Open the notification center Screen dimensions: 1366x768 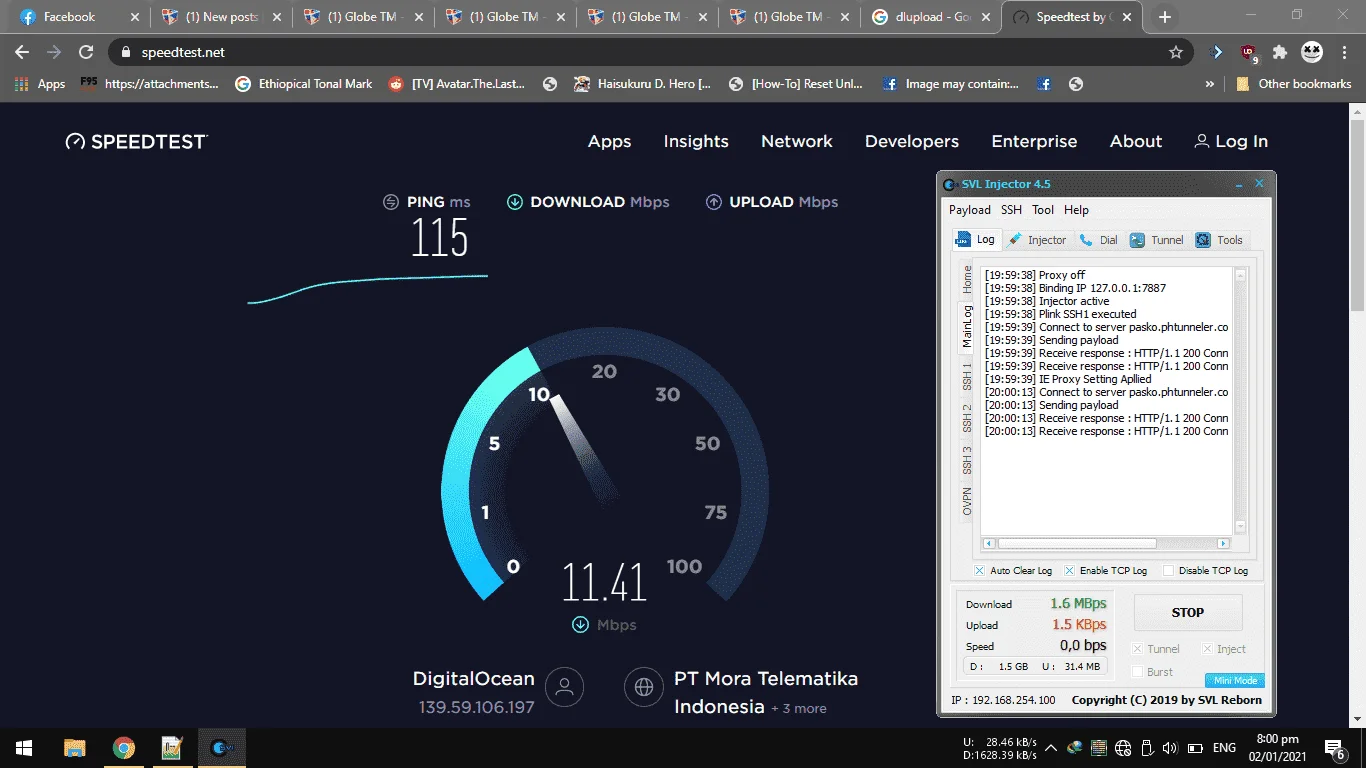click(x=1335, y=748)
